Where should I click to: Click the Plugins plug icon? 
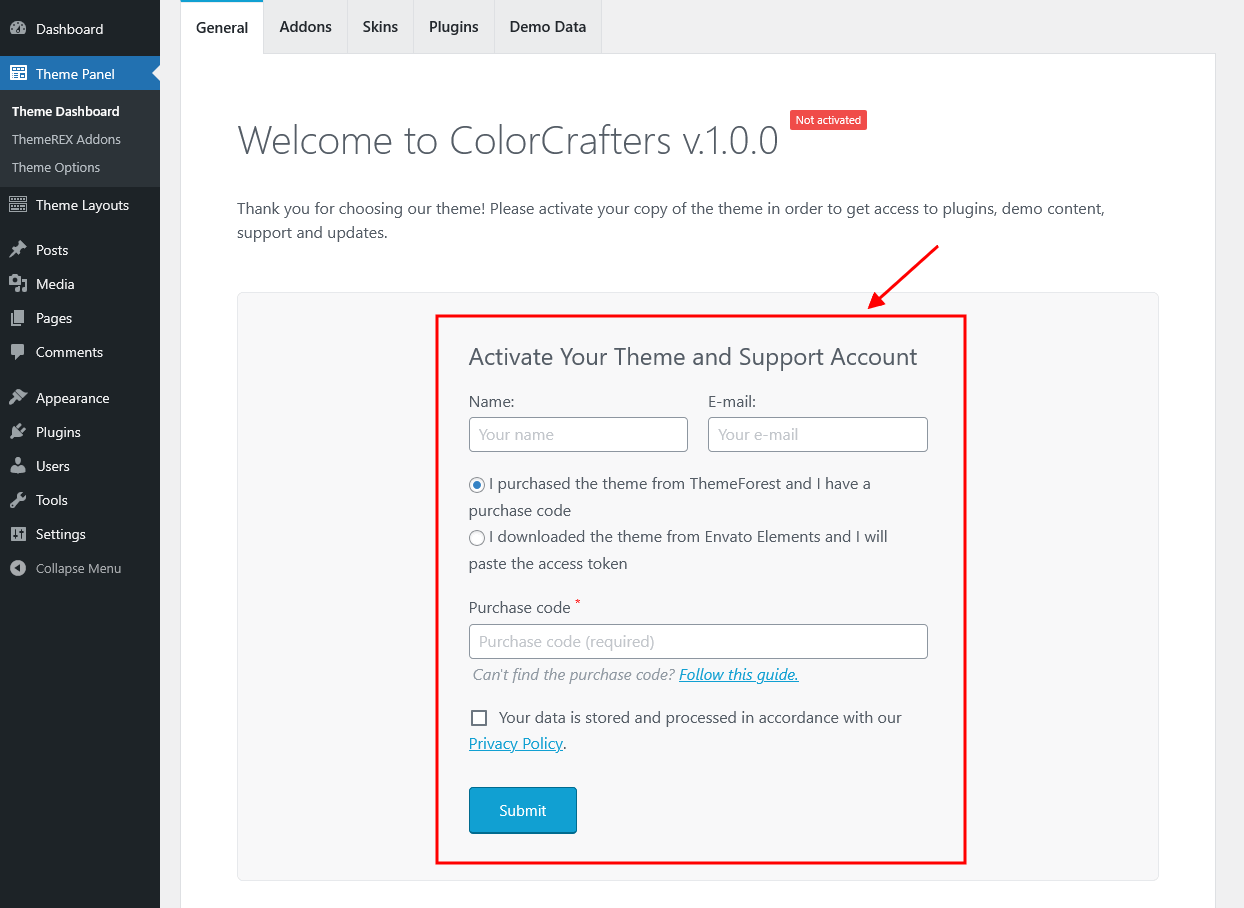(x=18, y=432)
